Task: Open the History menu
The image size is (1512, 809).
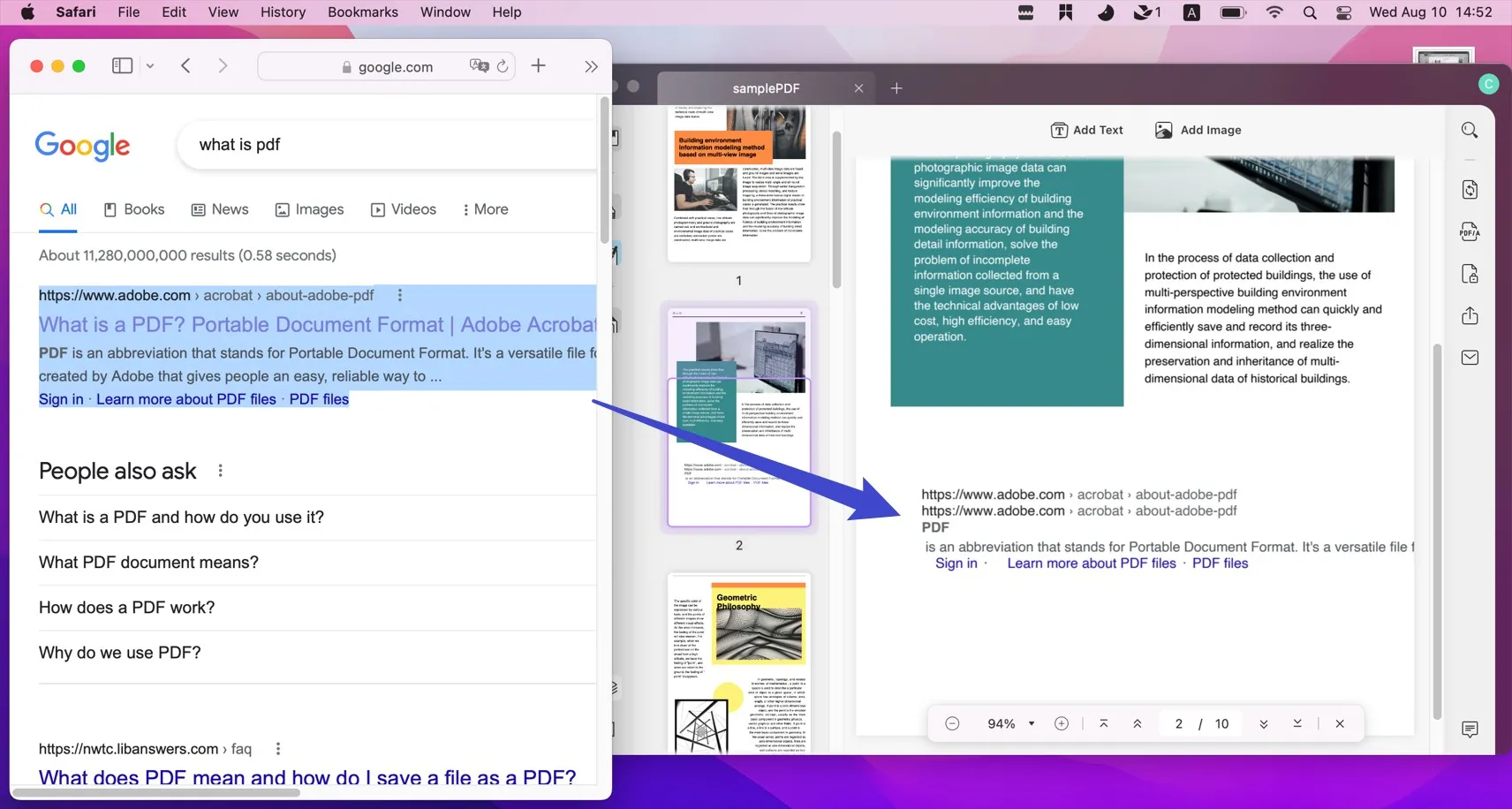Action: [x=283, y=12]
